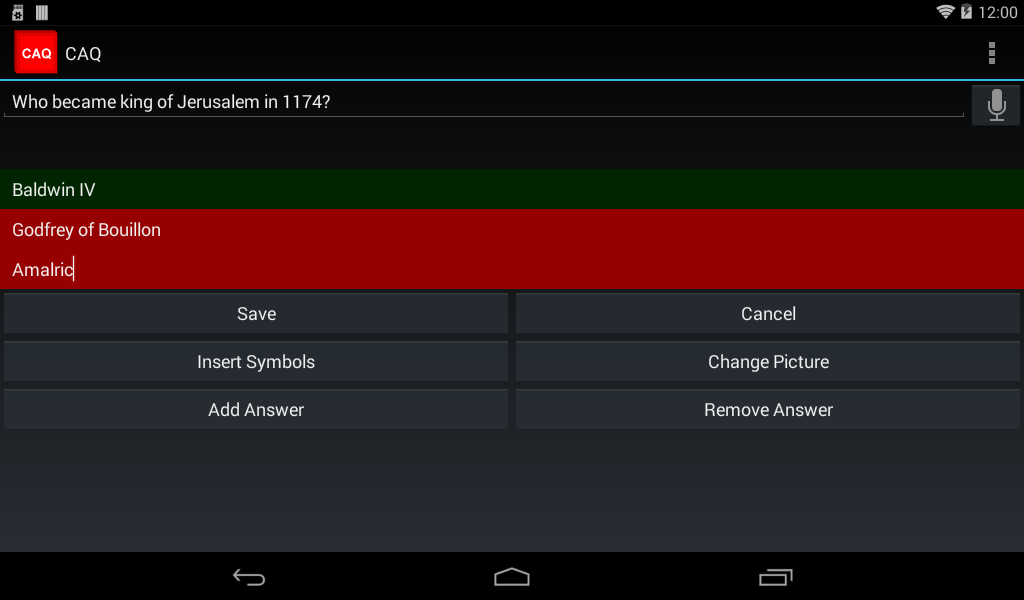Screen dimensions: 1024x600
Task: Open the three-dot overflow menu
Action: [x=991, y=54]
